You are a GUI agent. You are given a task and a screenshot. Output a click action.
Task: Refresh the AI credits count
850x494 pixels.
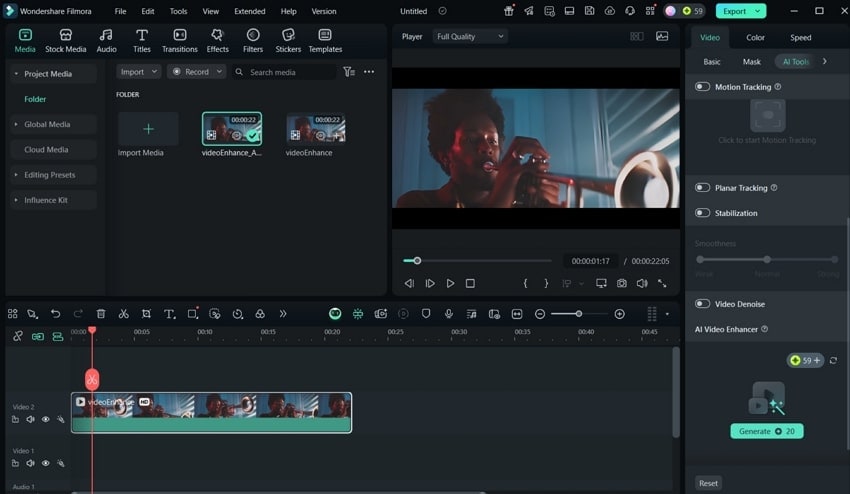tap(833, 360)
